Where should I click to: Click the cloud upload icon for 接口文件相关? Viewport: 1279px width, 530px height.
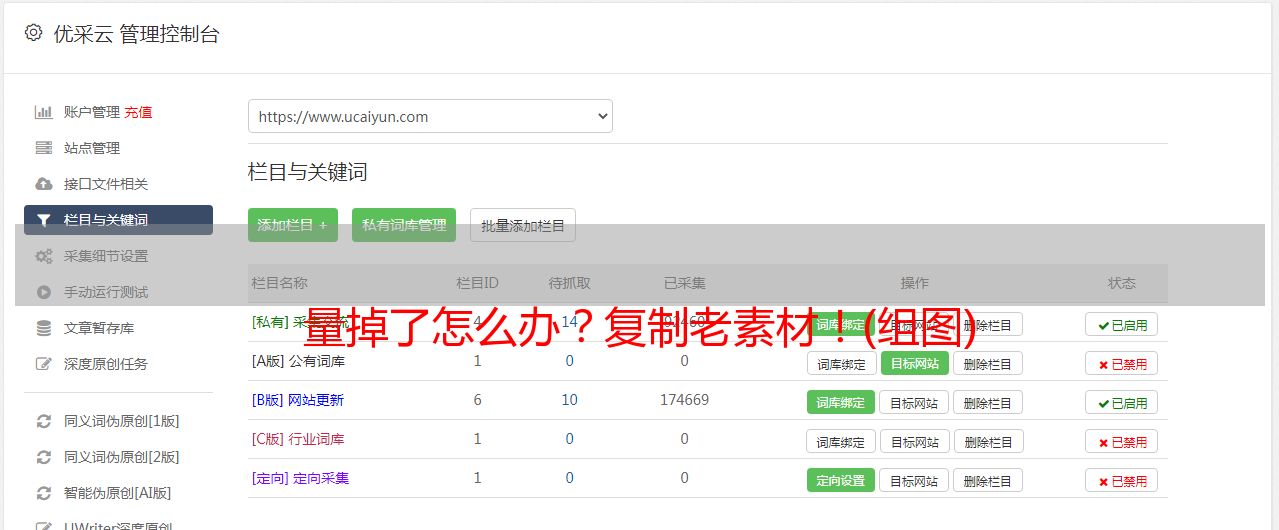pos(43,184)
